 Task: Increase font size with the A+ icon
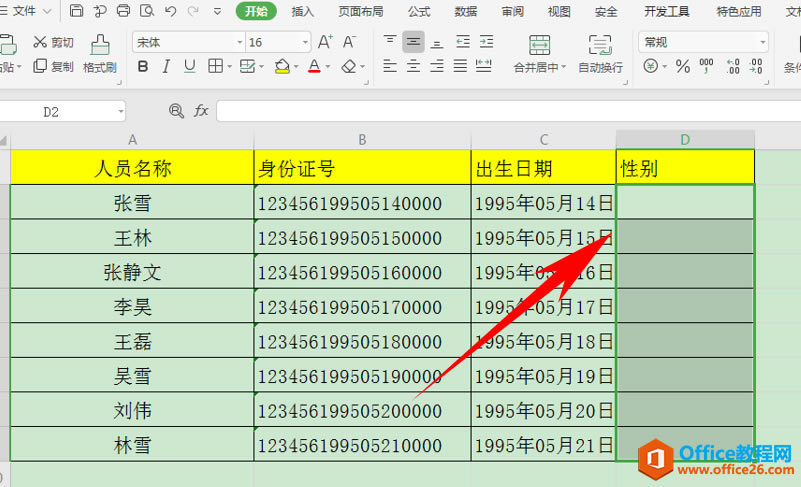pyautogui.click(x=325, y=42)
